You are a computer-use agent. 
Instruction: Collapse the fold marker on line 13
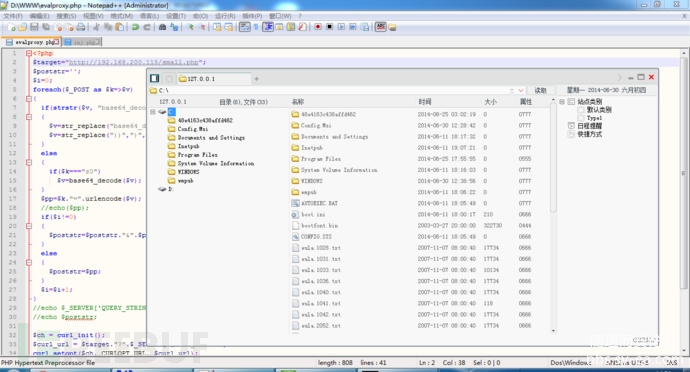(x=29, y=162)
